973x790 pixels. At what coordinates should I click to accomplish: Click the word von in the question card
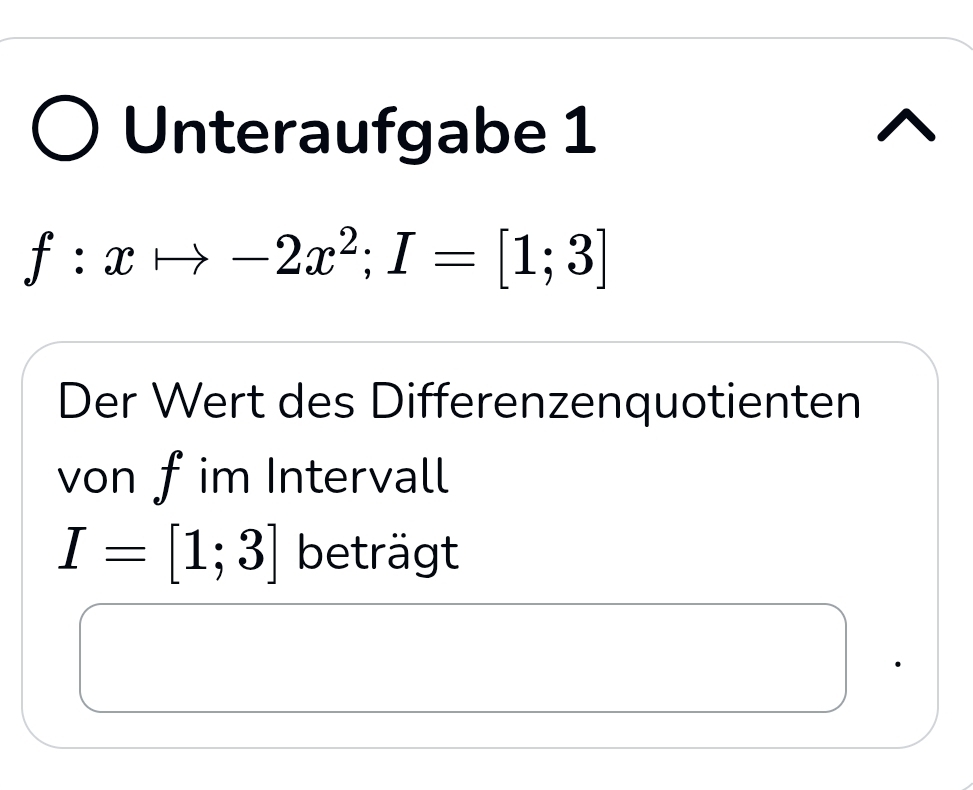[96, 478]
